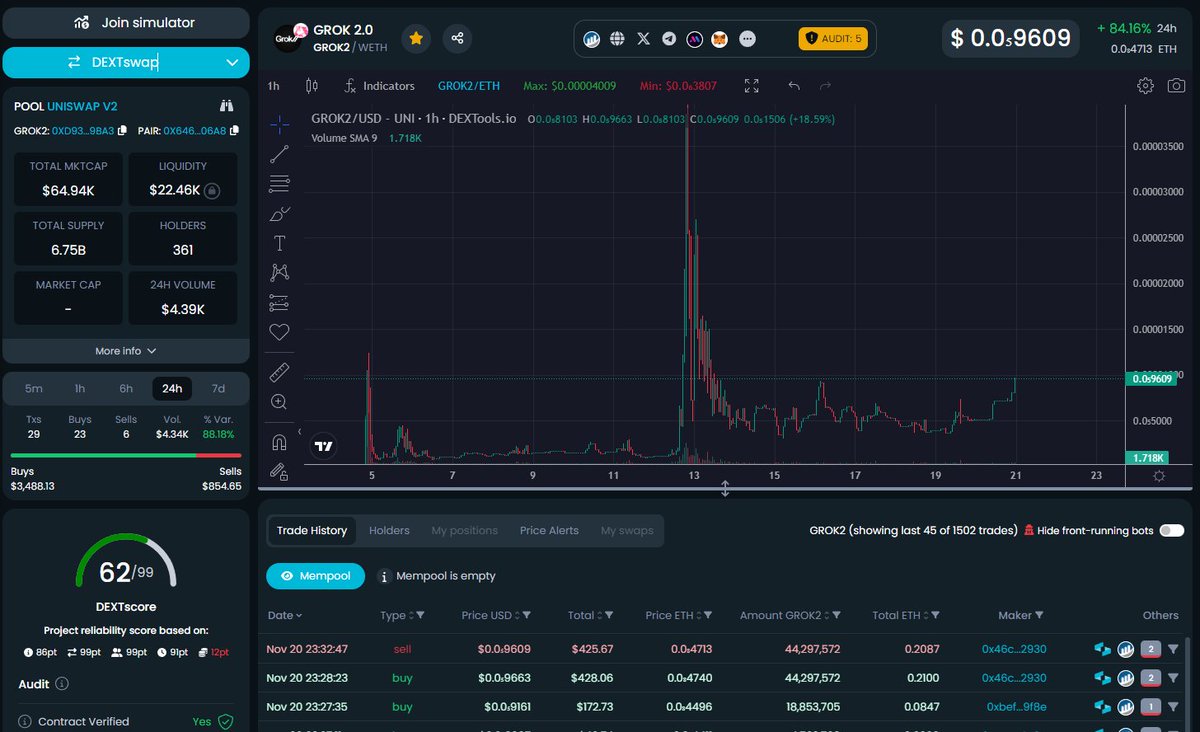Toggle lock all drawing tools
The image size is (1200, 732).
point(279,470)
